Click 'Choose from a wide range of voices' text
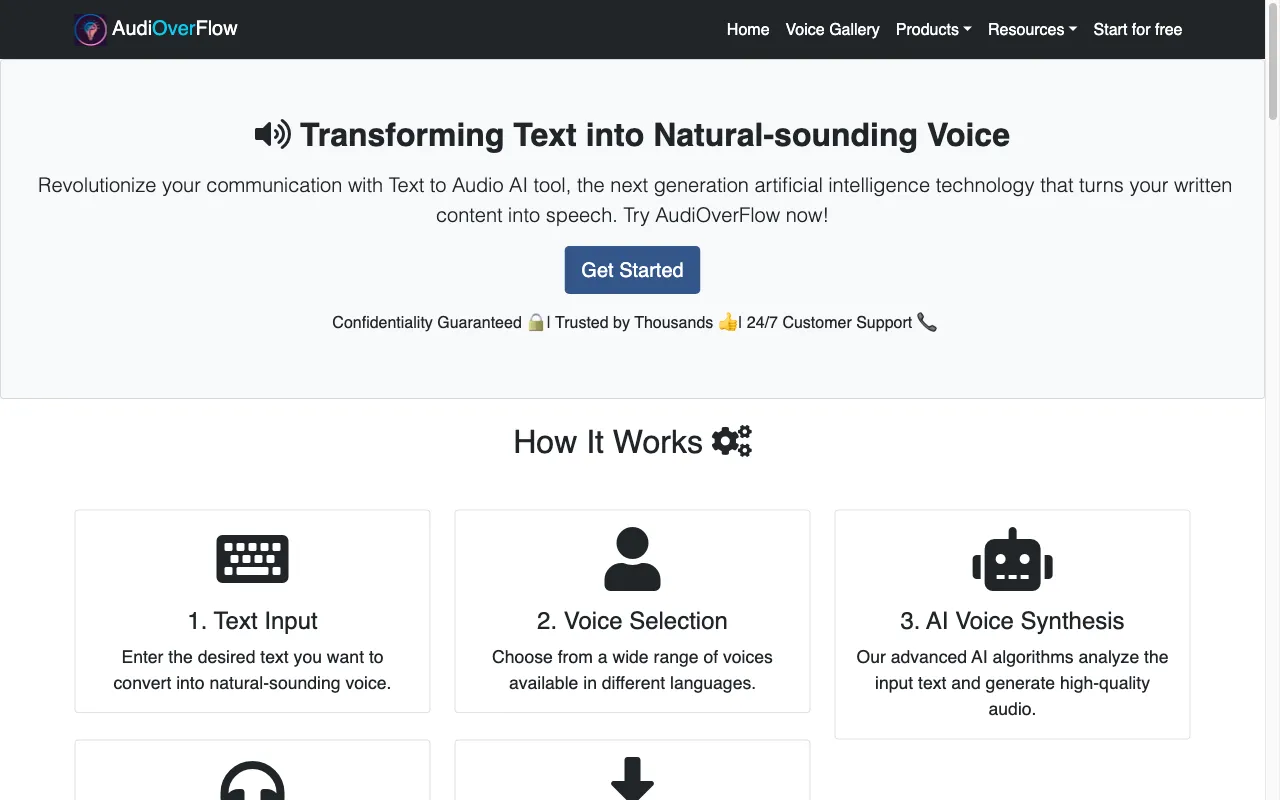 coord(632,670)
